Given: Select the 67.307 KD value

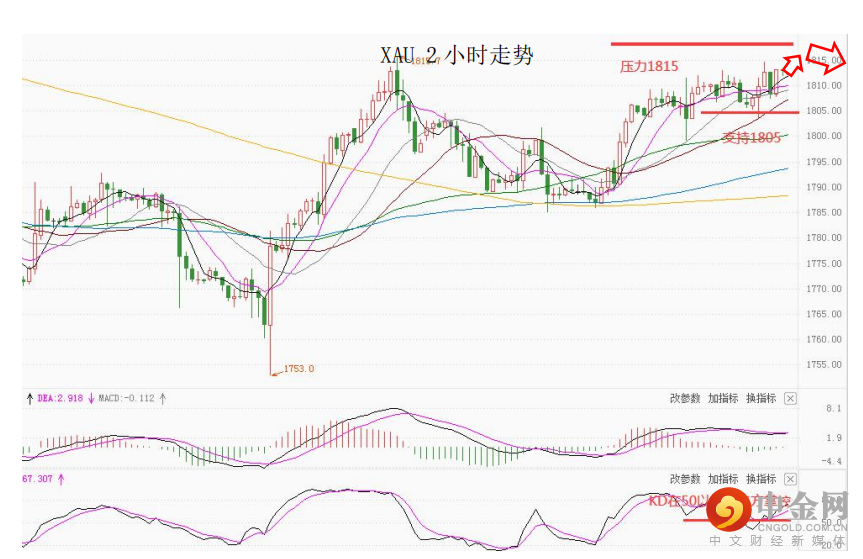Looking at the screenshot, I should click(x=37, y=479).
